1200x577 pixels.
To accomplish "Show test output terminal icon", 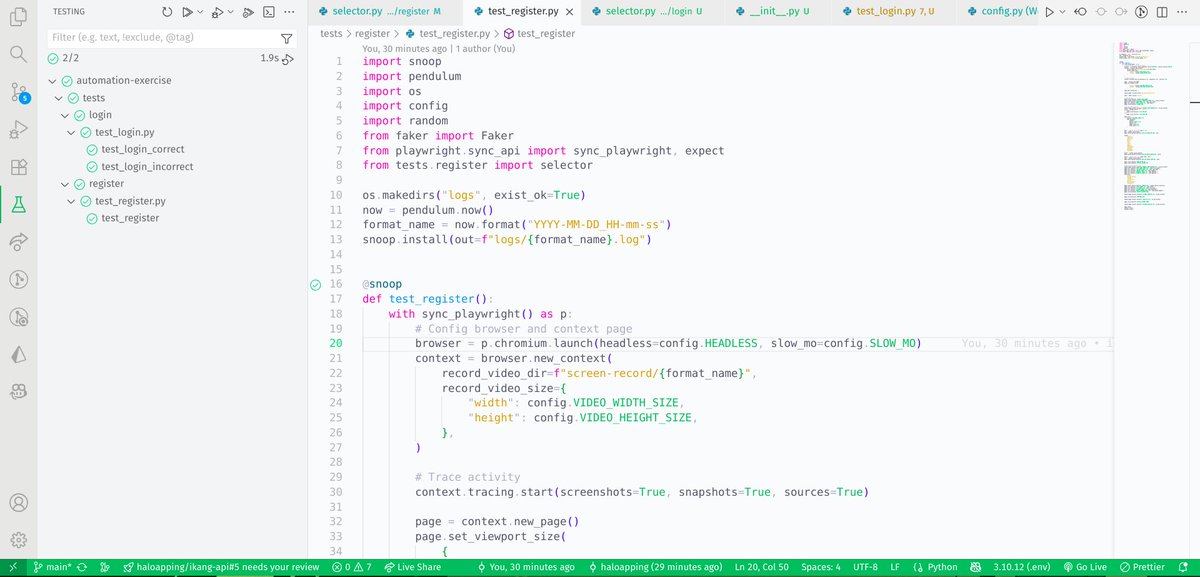I will [269, 12].
